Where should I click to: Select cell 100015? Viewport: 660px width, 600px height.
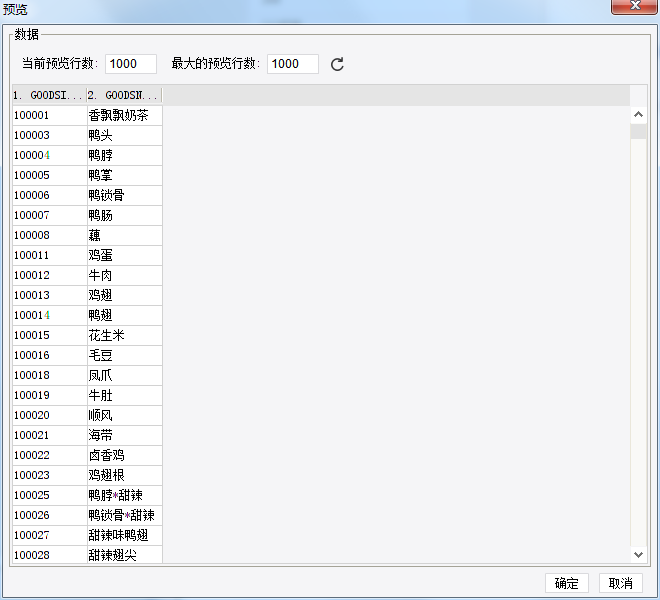click(x=50, y=335)
